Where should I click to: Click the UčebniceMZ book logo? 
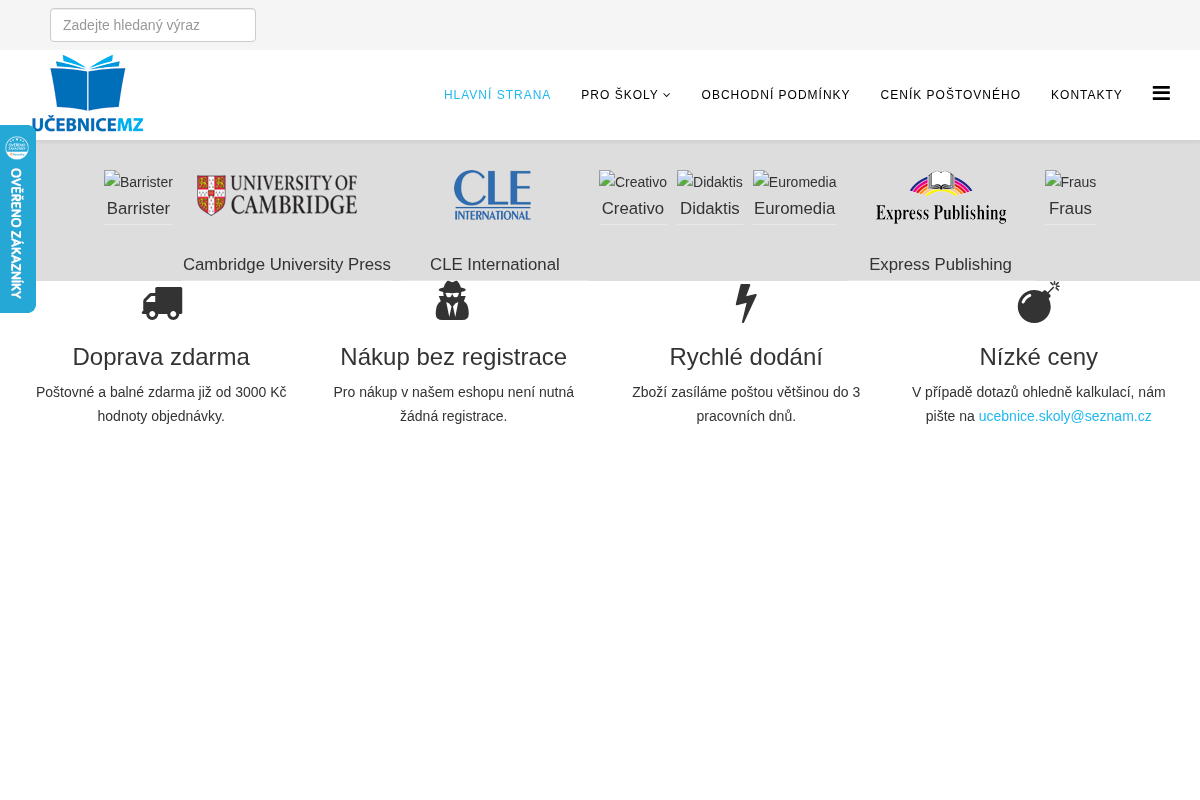point(88,94)
